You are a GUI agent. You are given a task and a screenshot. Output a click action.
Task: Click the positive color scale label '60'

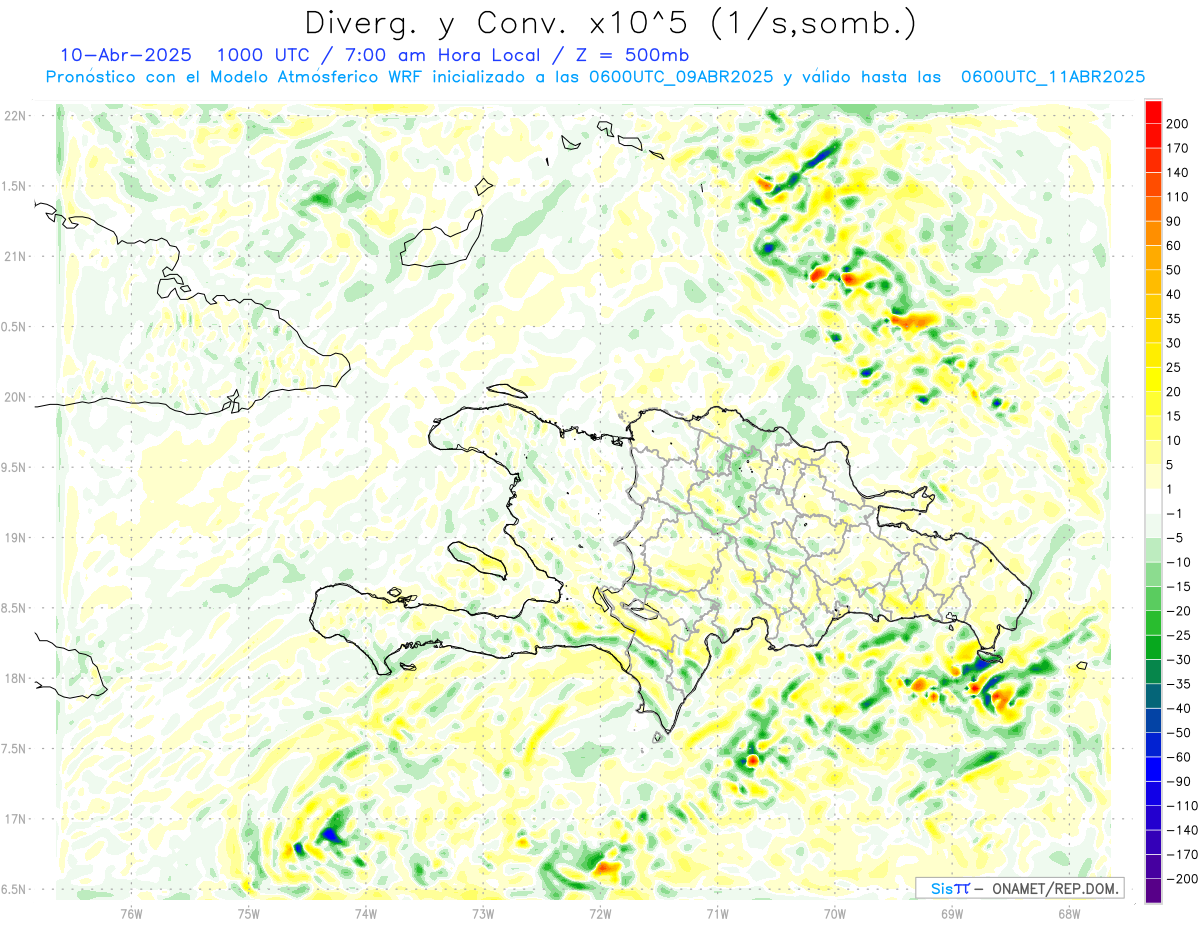1174,245
